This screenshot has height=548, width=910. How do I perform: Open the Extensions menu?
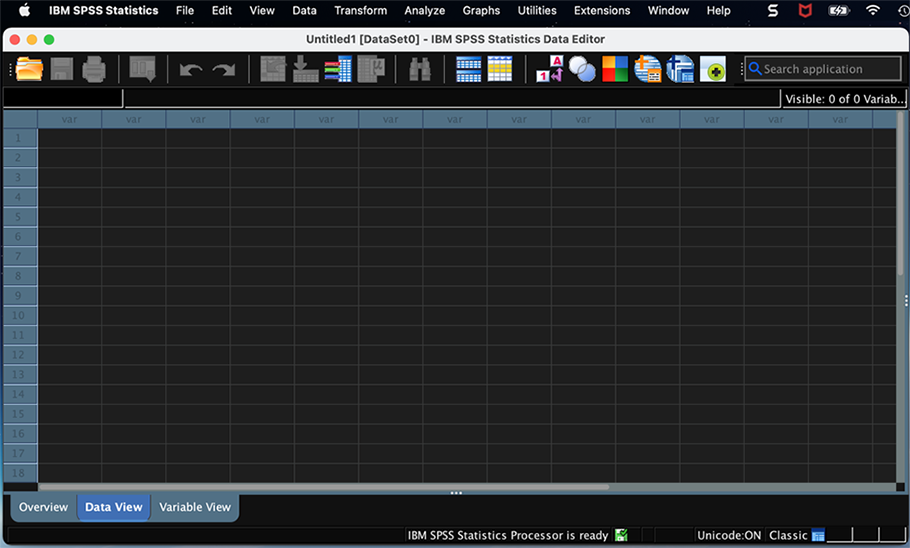click(x=602, y=10)
